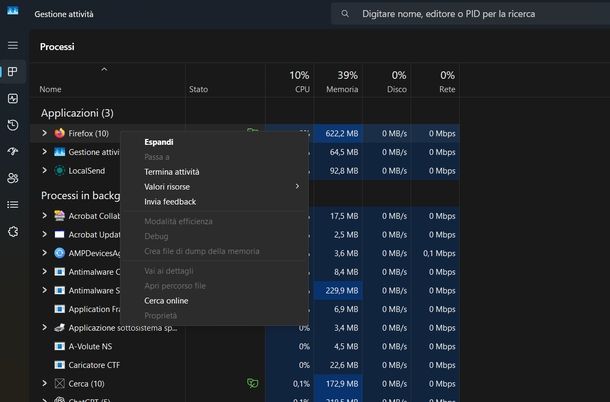
Task: Open the App history sidebar icon
Action: pos(13,125)
